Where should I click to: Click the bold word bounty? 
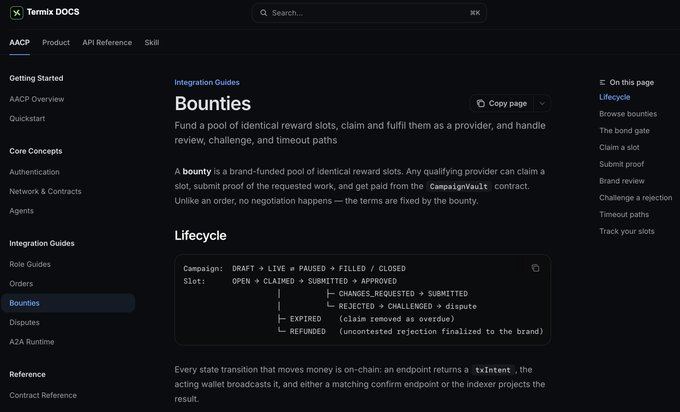coord(197,172)
